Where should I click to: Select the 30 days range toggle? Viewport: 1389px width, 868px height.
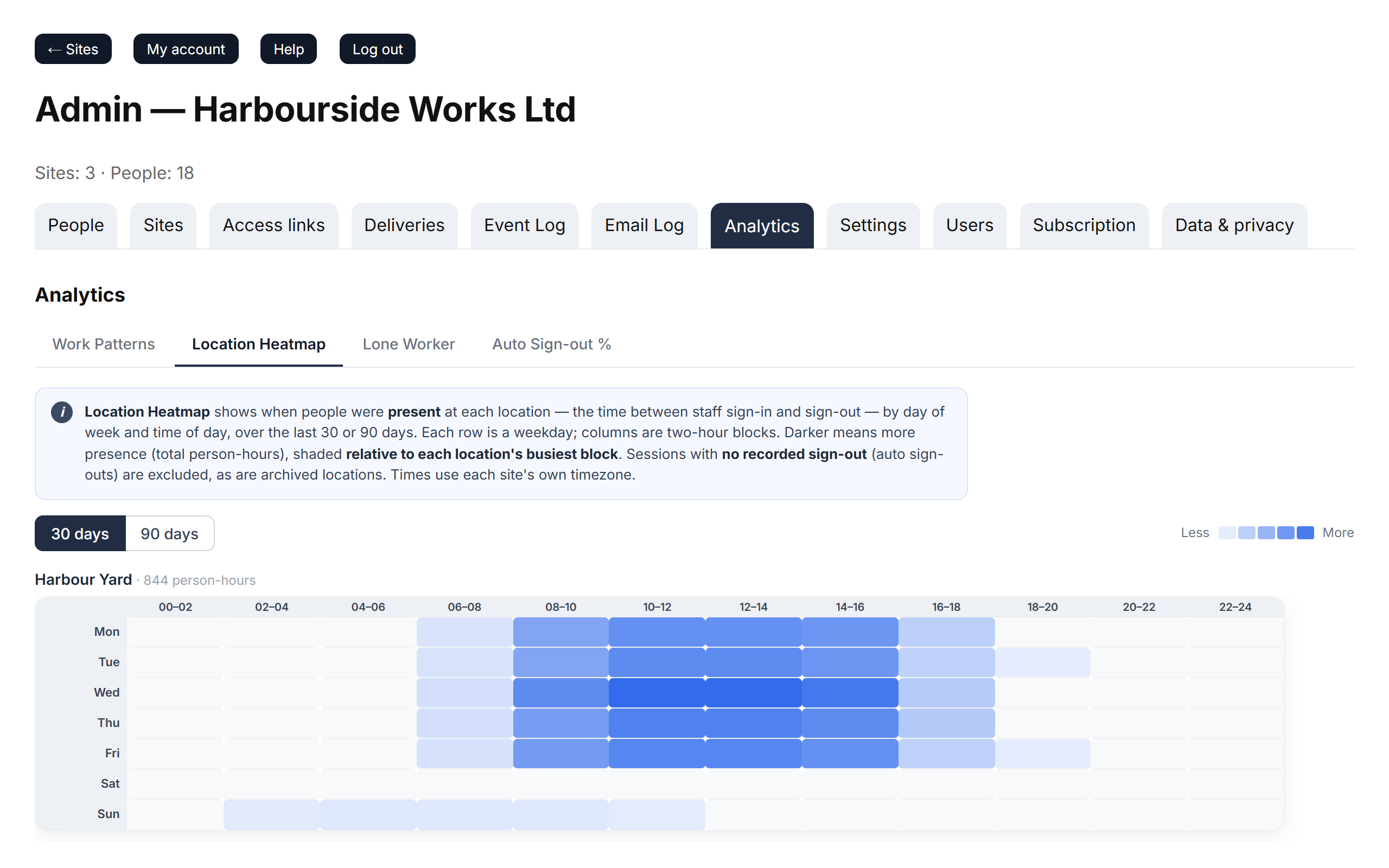[x=80, y=533]
